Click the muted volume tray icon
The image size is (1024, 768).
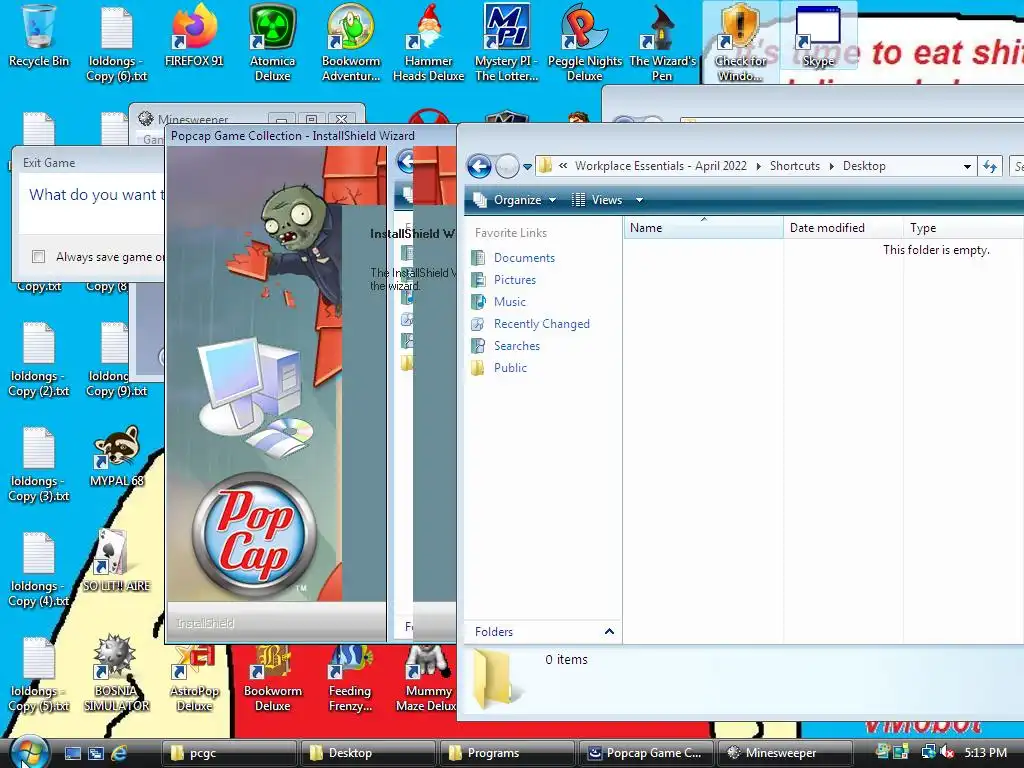946,753
